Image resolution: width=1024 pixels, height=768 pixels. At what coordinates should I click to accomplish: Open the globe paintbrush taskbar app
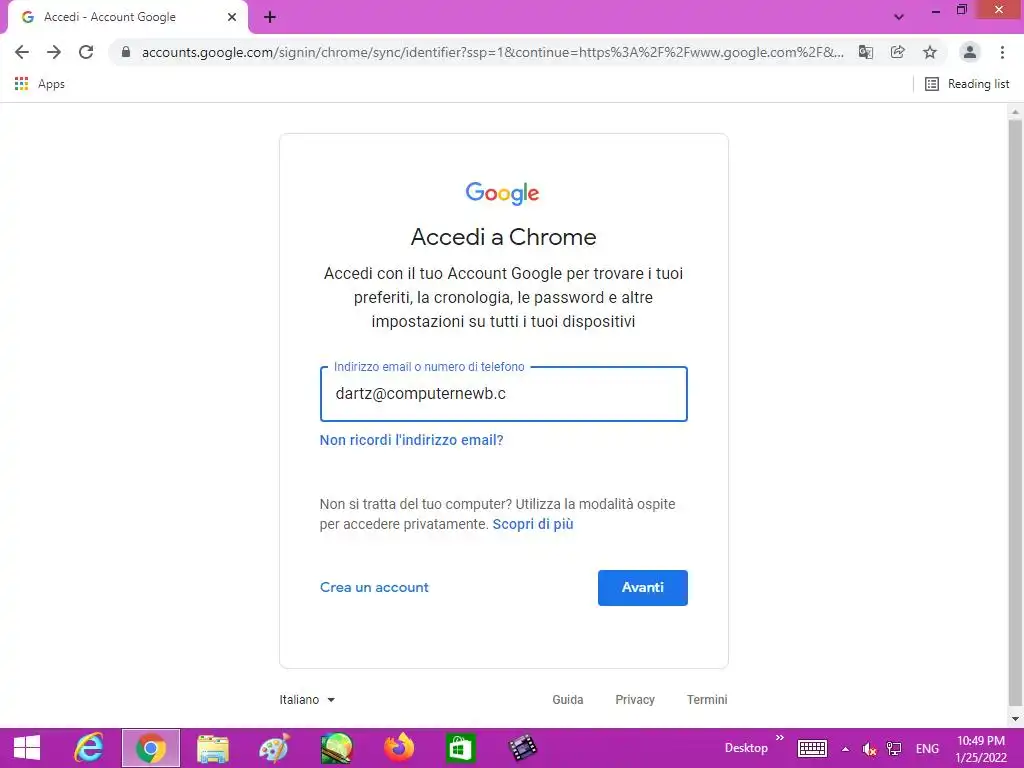click(x=336, y=748)
